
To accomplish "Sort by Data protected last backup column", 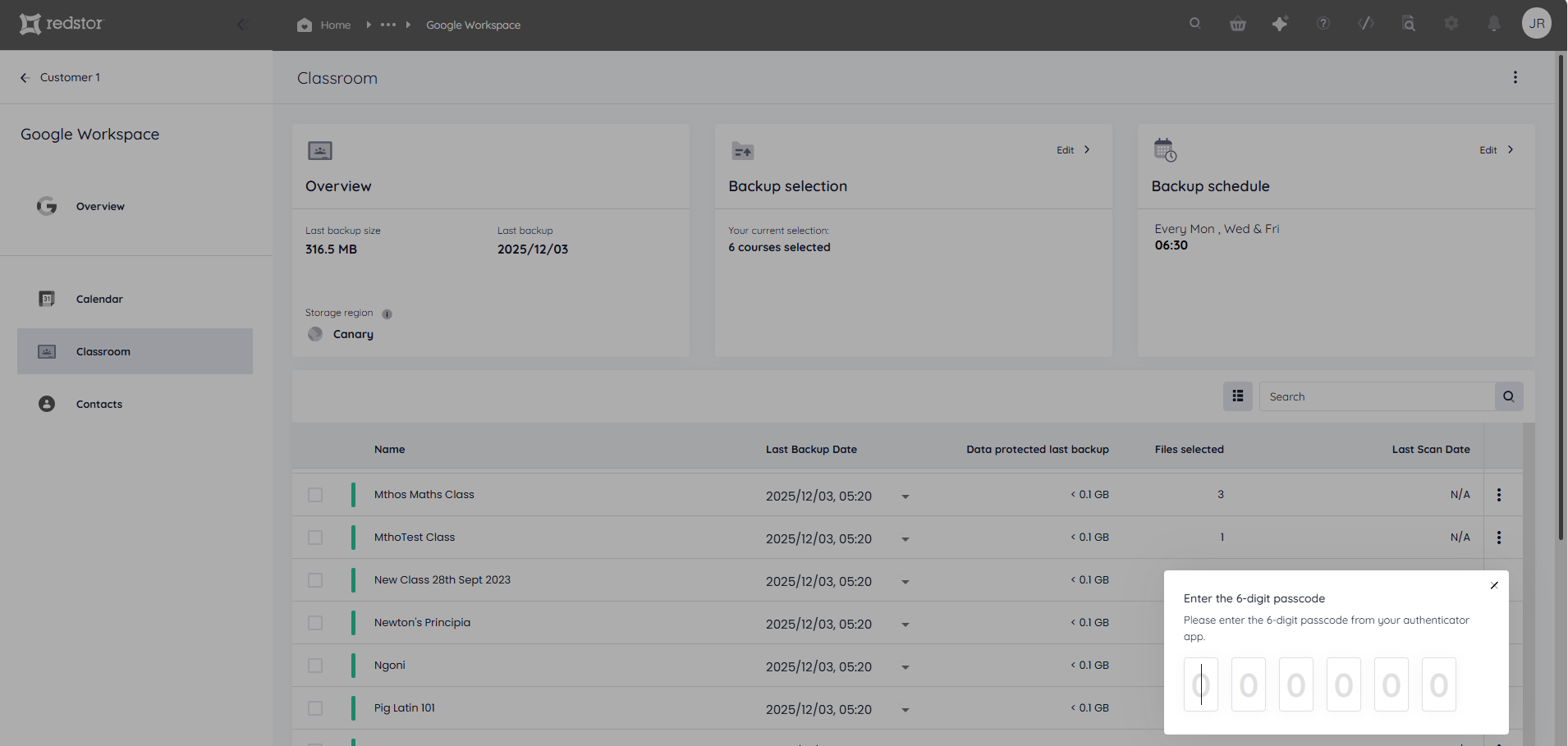I will tap(1038, 449).
